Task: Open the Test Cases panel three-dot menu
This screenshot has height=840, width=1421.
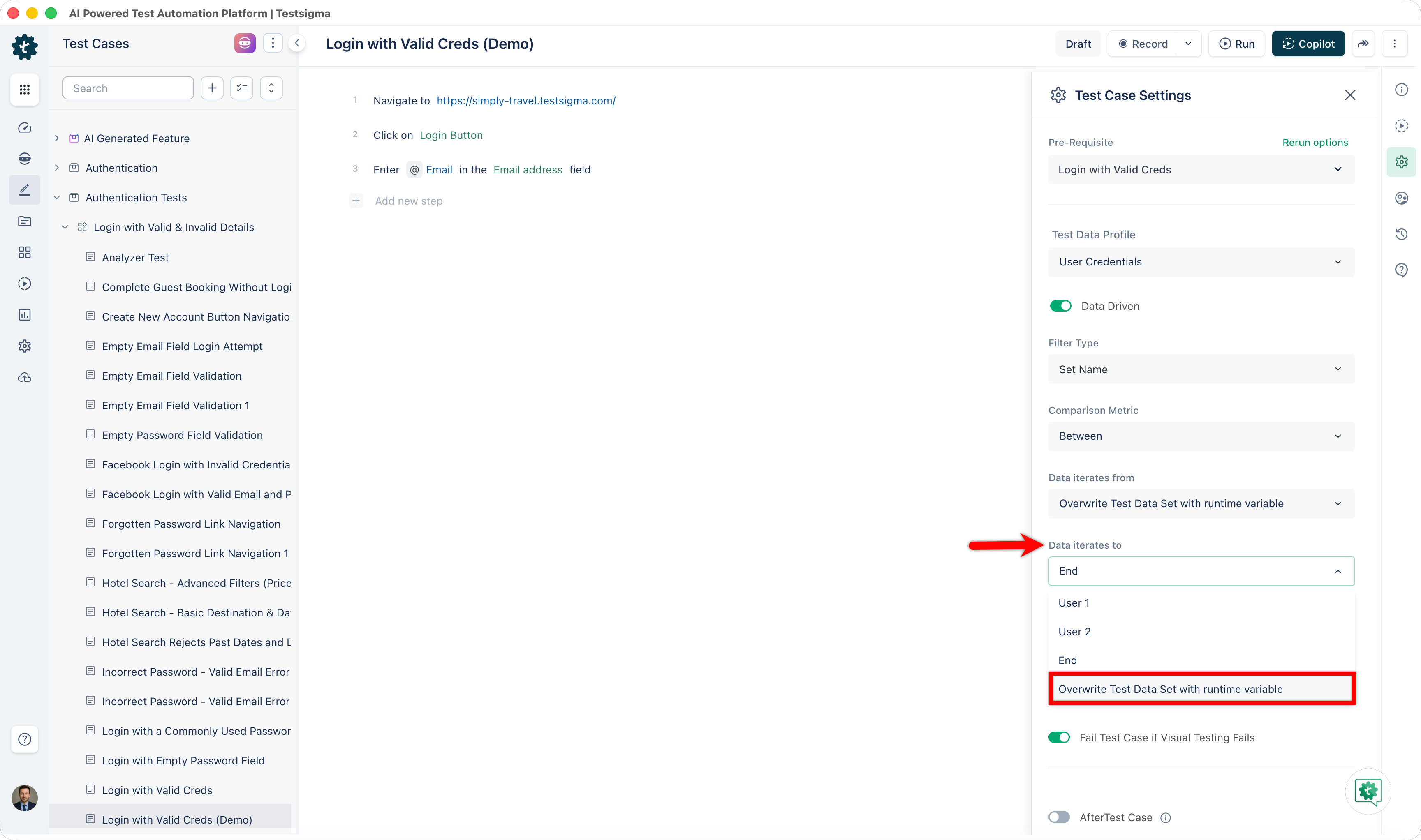Action: point(273,43)
